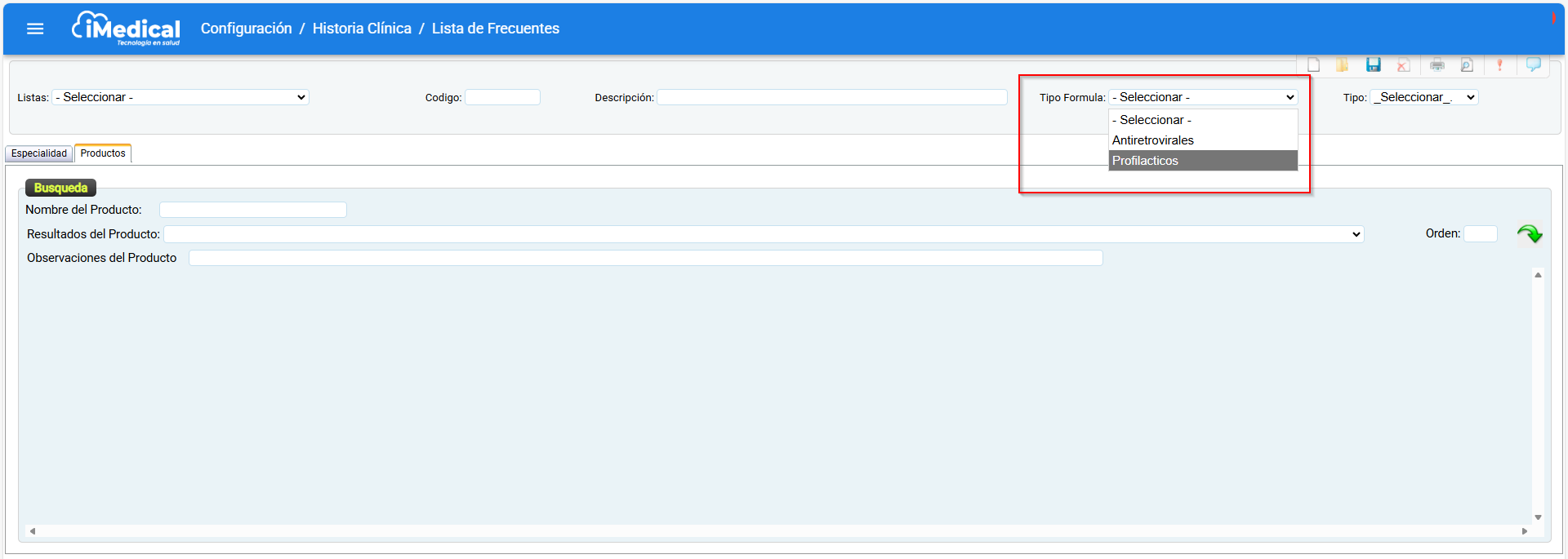Focus the Orden input field

[x=1481, y=234]
